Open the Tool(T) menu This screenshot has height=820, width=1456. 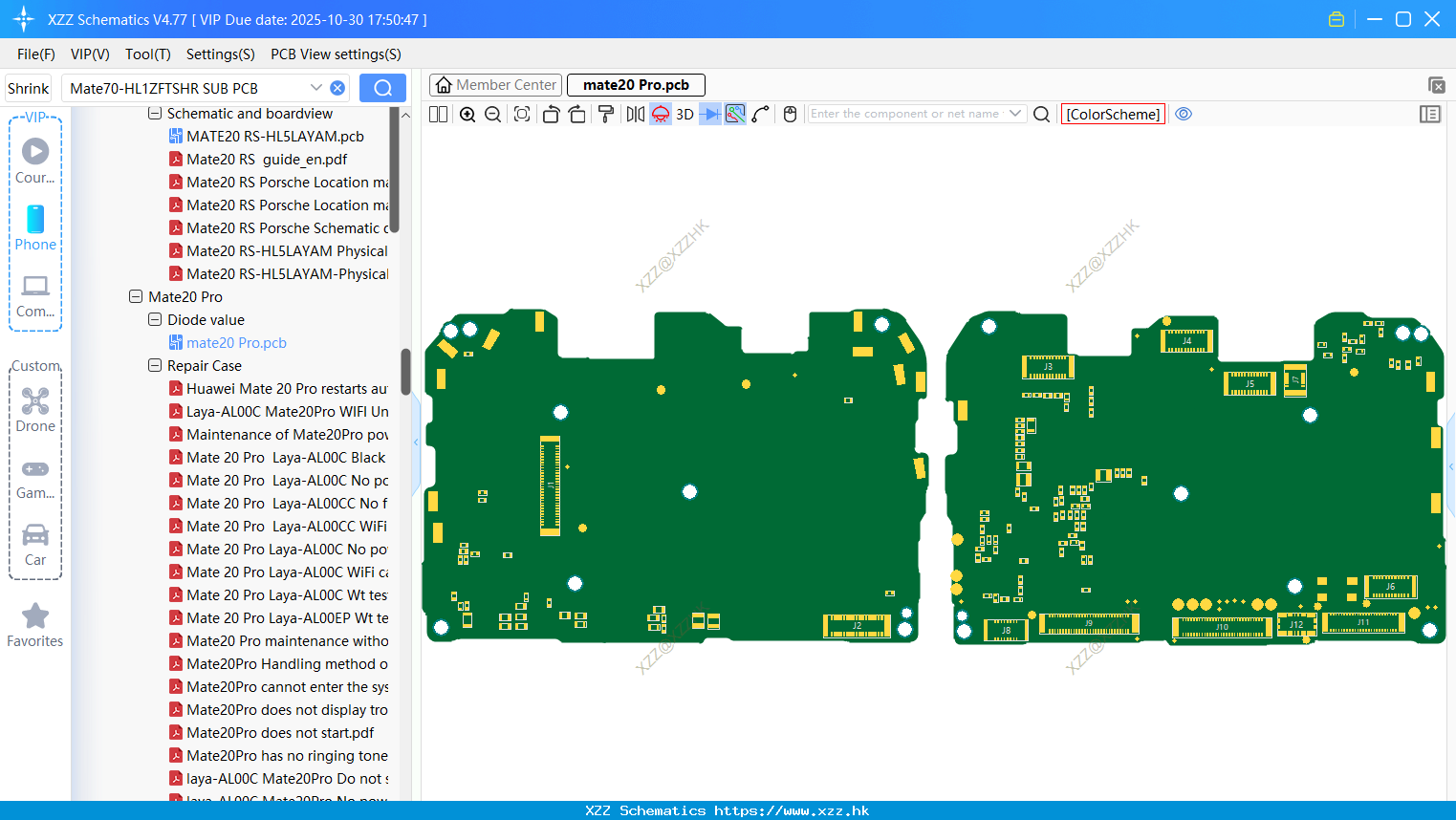click(x=148, y=54)
